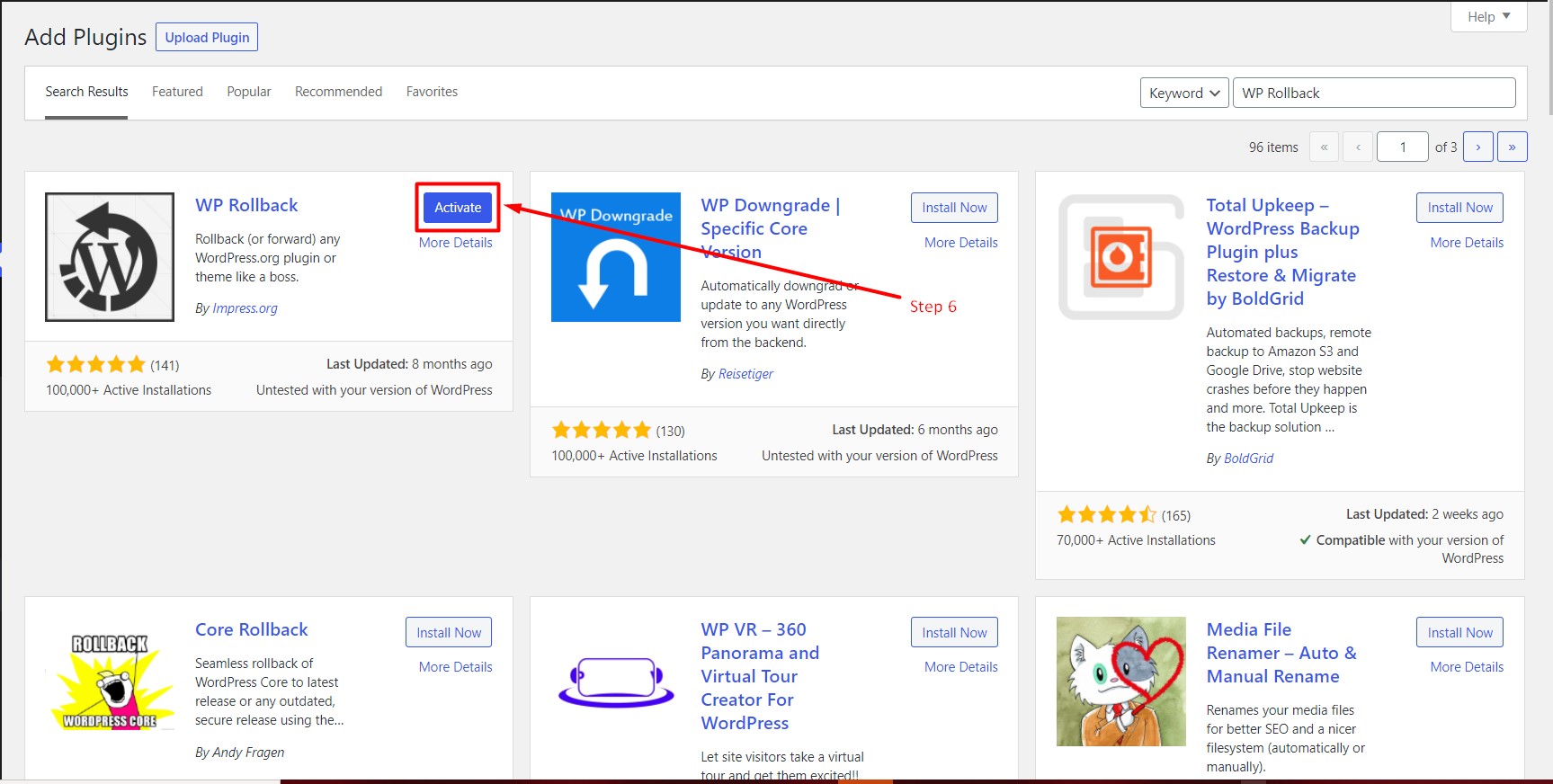1553x784 pixels.
Task: Activate the WP Rollback plugin
Action: (458, 208)
